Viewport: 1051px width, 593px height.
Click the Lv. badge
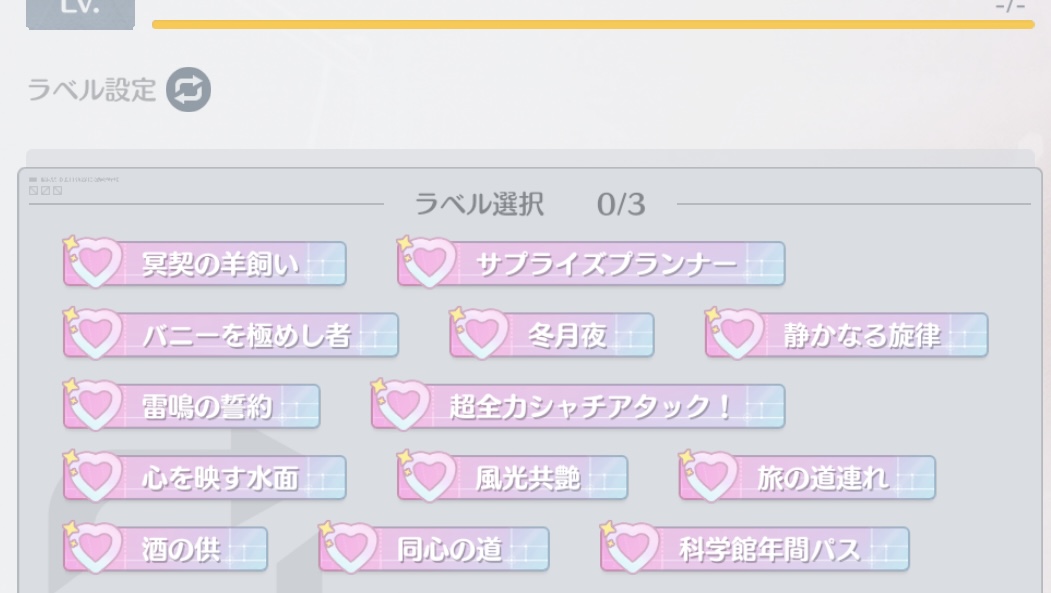(x=81, y=10)
